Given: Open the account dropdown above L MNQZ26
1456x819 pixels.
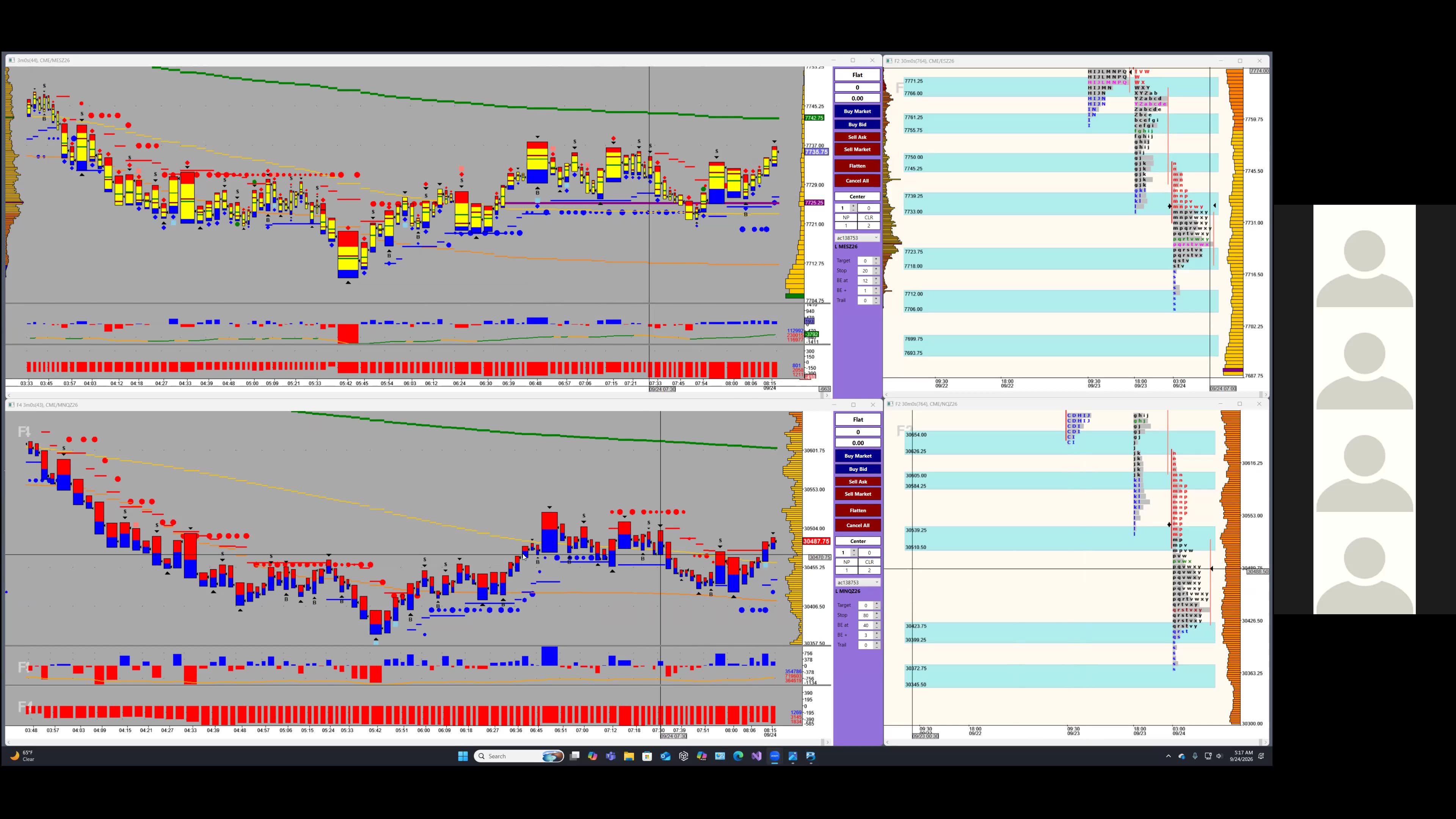Looking at the screenshot, I should click(x=857, y=582).
